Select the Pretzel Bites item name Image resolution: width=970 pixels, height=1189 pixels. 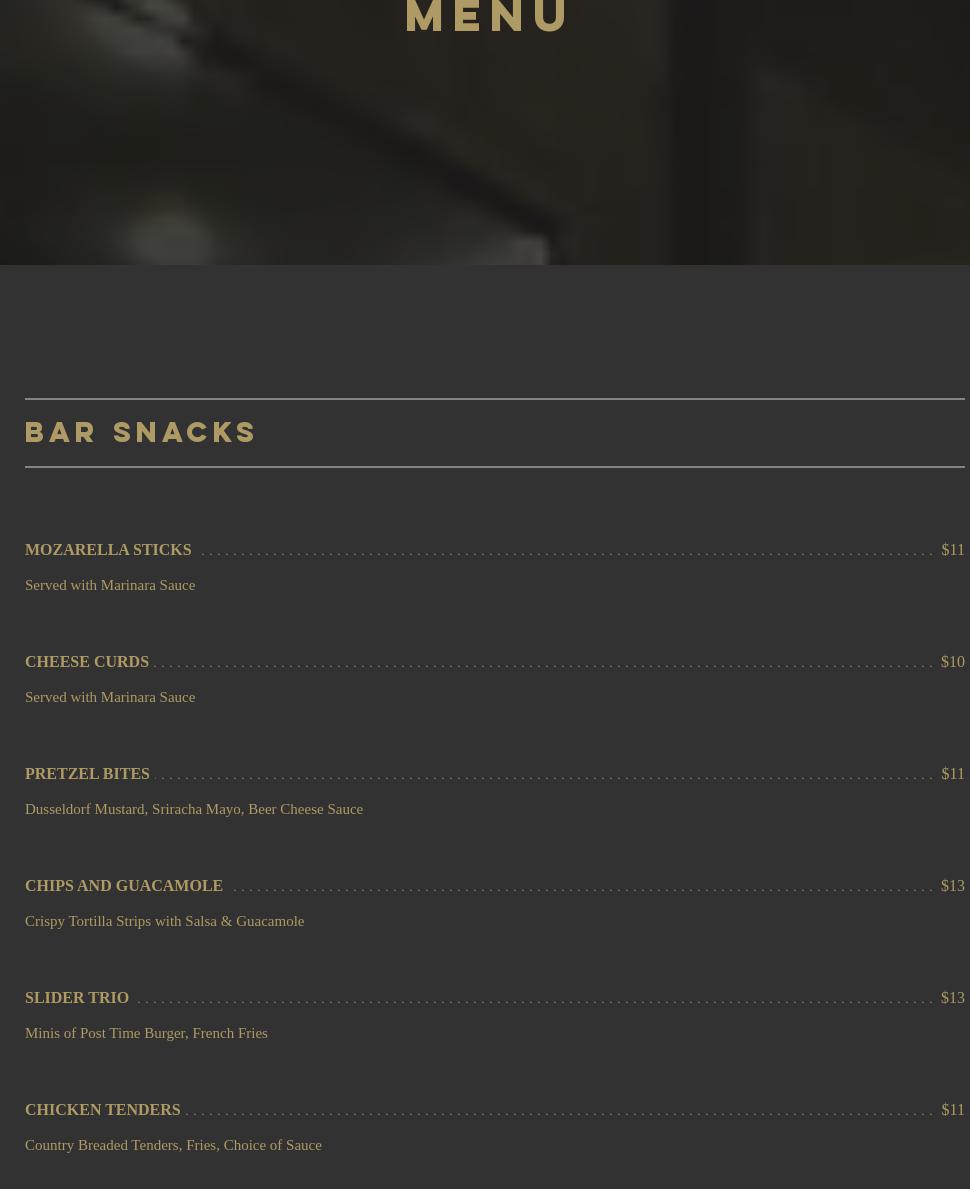tap(87, 774)
